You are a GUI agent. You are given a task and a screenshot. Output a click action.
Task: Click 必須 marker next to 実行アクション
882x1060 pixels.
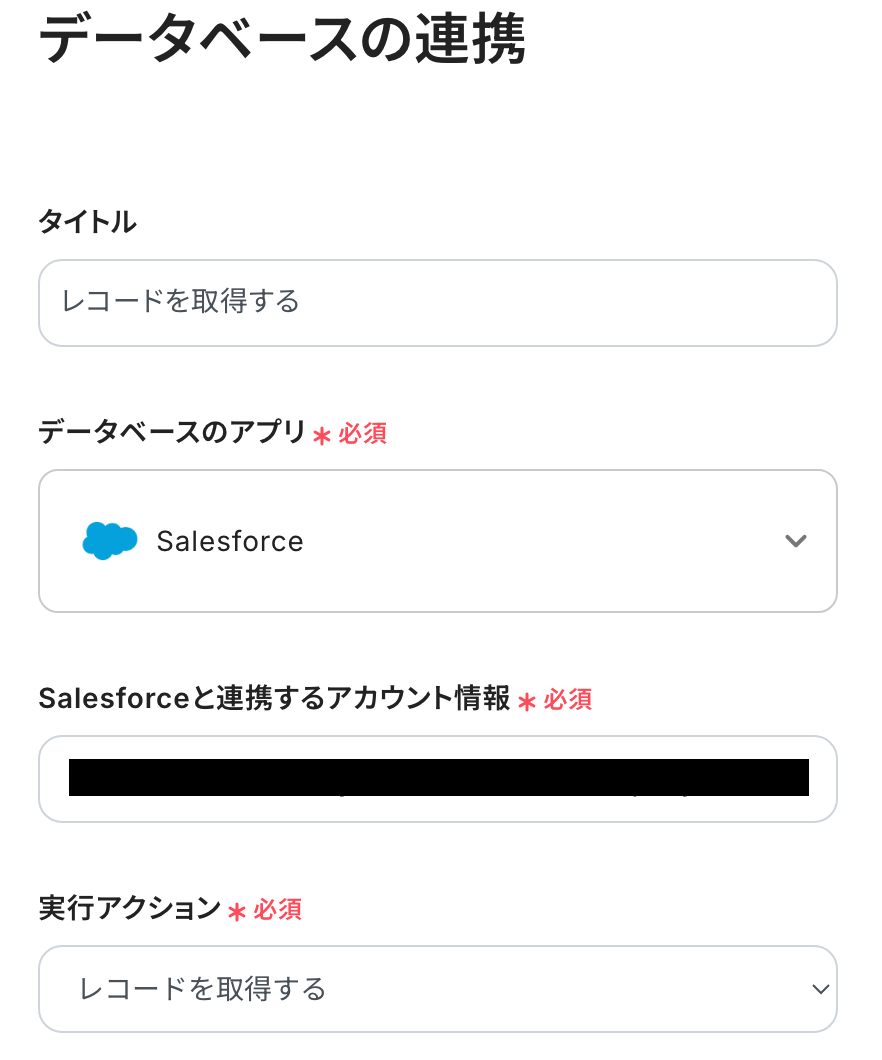pyautogui.click(x=278, y=910)
